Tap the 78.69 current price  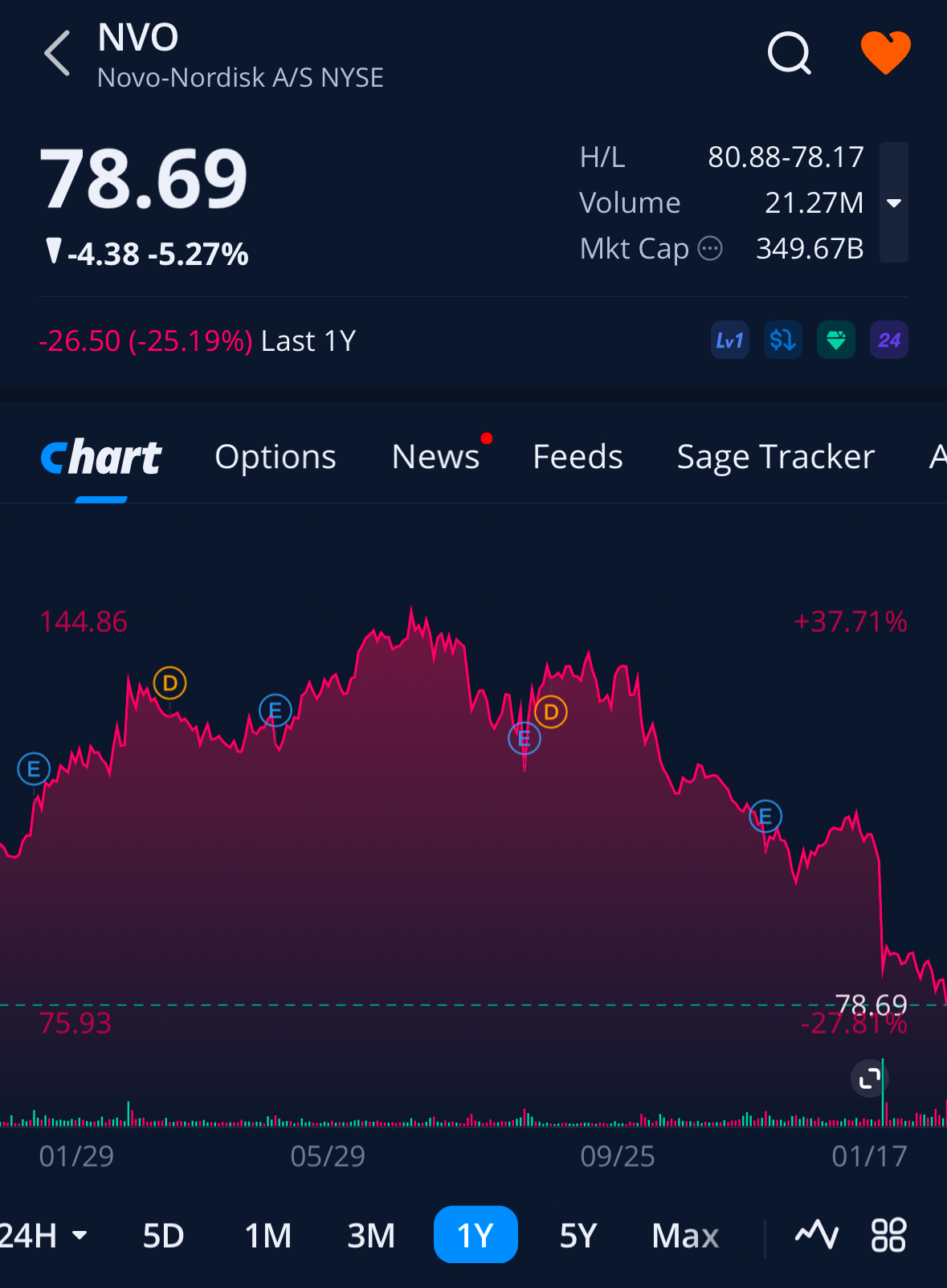(145, 179)
